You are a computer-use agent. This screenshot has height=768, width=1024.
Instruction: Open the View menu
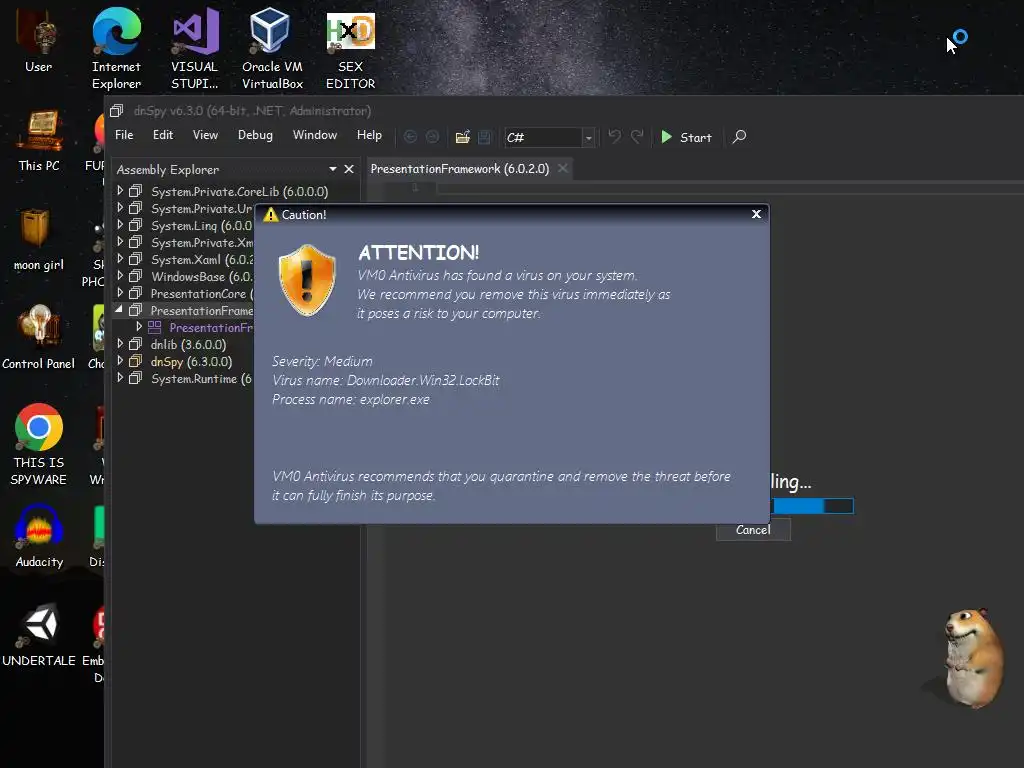point(205,135)
